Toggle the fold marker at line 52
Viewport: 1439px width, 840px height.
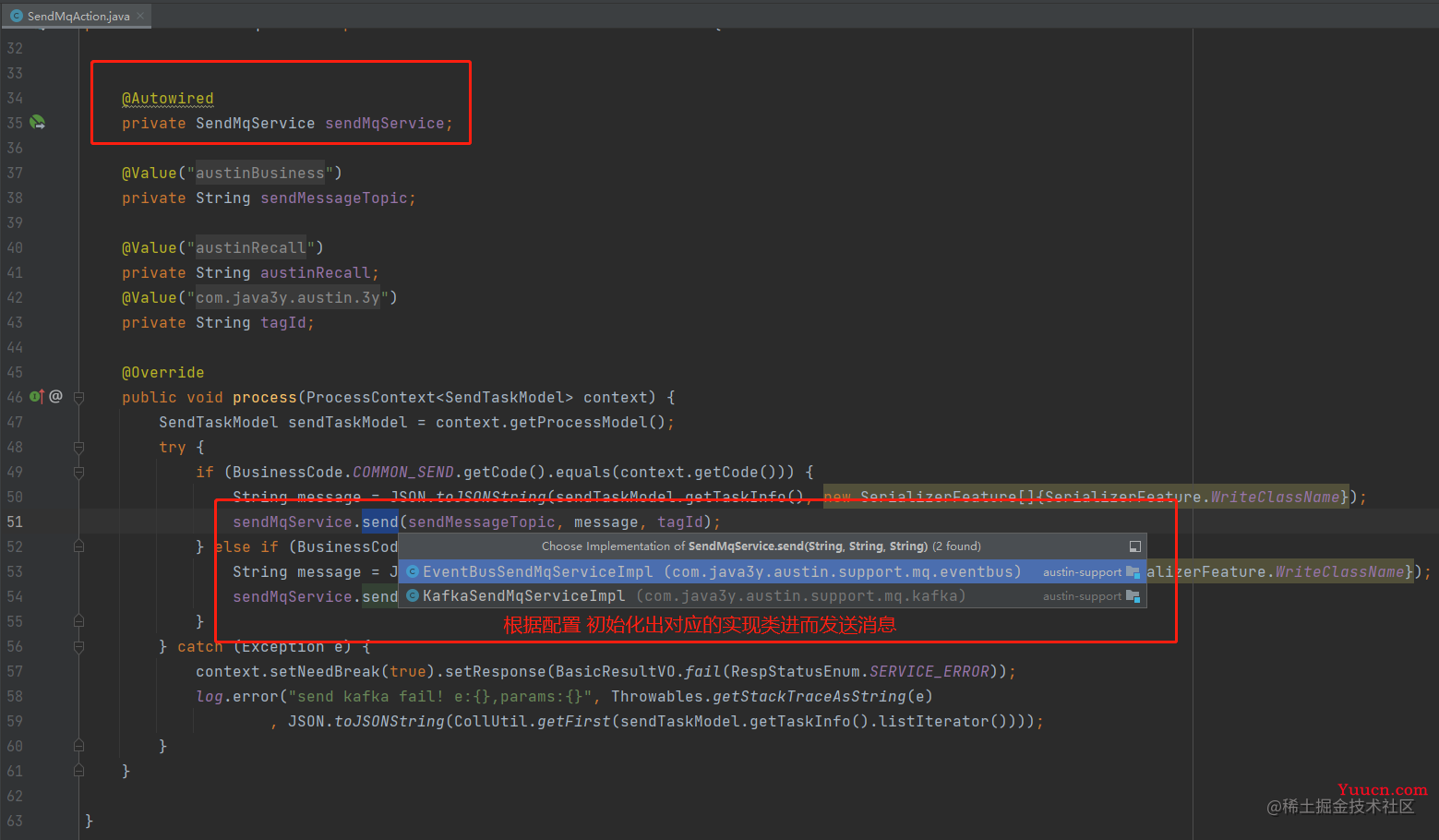(x=78, y=546)
